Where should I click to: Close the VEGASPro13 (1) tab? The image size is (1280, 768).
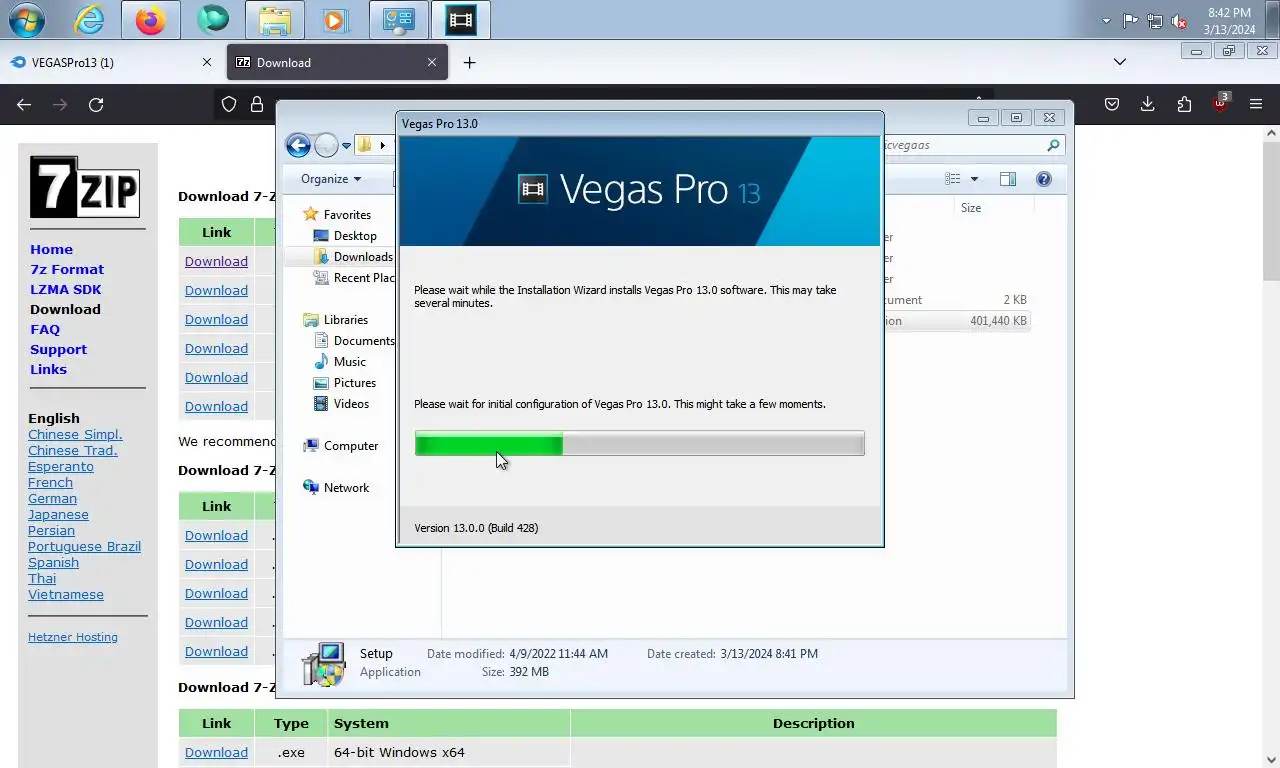[207, 62]
